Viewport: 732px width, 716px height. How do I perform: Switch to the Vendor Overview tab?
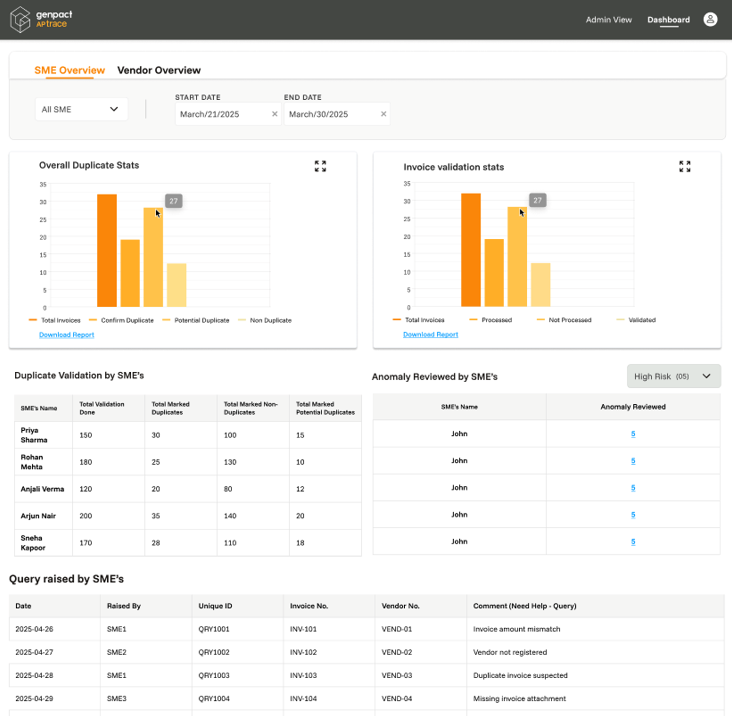[x=159, y=70]
